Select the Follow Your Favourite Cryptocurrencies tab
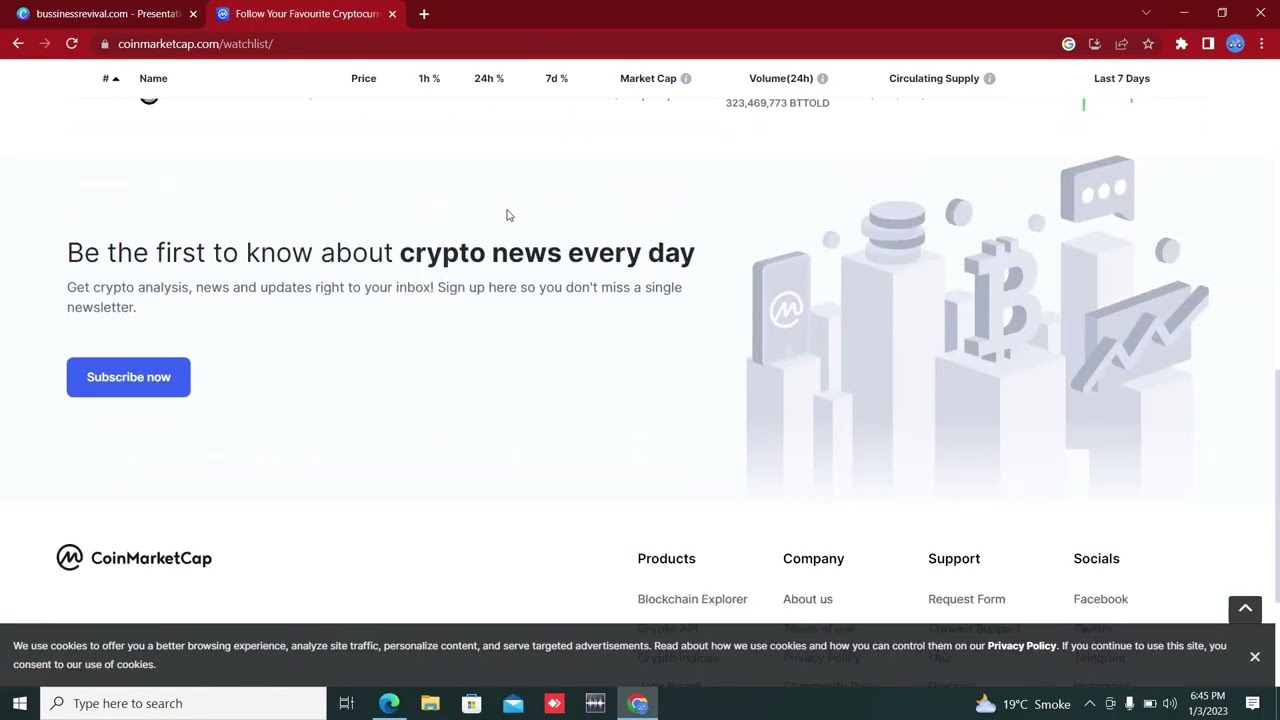Viewport: 1280px width, 720px height. point(306,14)
